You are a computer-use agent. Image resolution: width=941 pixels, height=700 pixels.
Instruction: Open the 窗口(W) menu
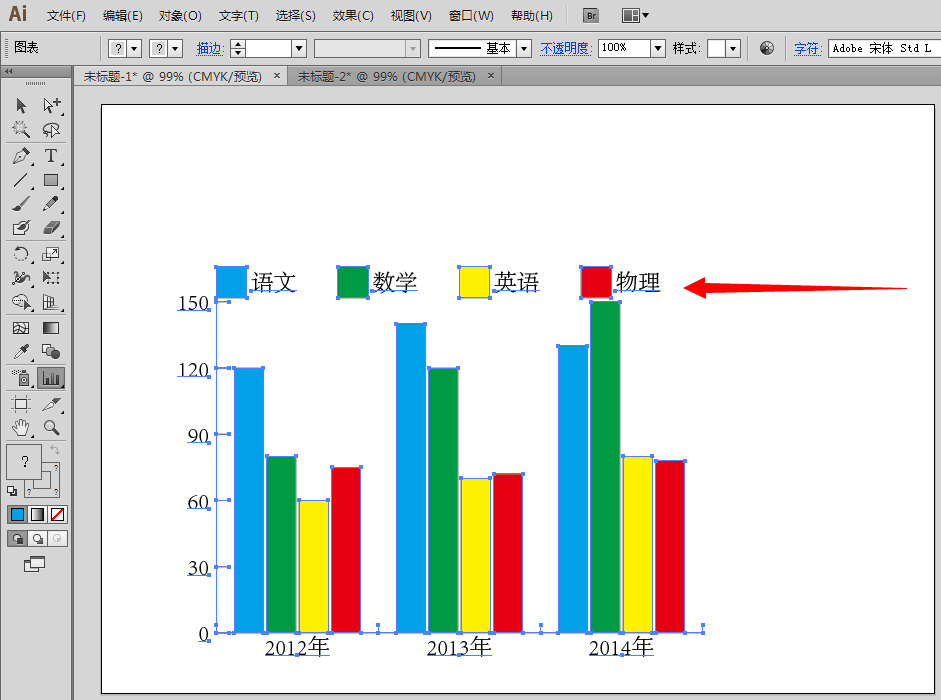(471, 16)
